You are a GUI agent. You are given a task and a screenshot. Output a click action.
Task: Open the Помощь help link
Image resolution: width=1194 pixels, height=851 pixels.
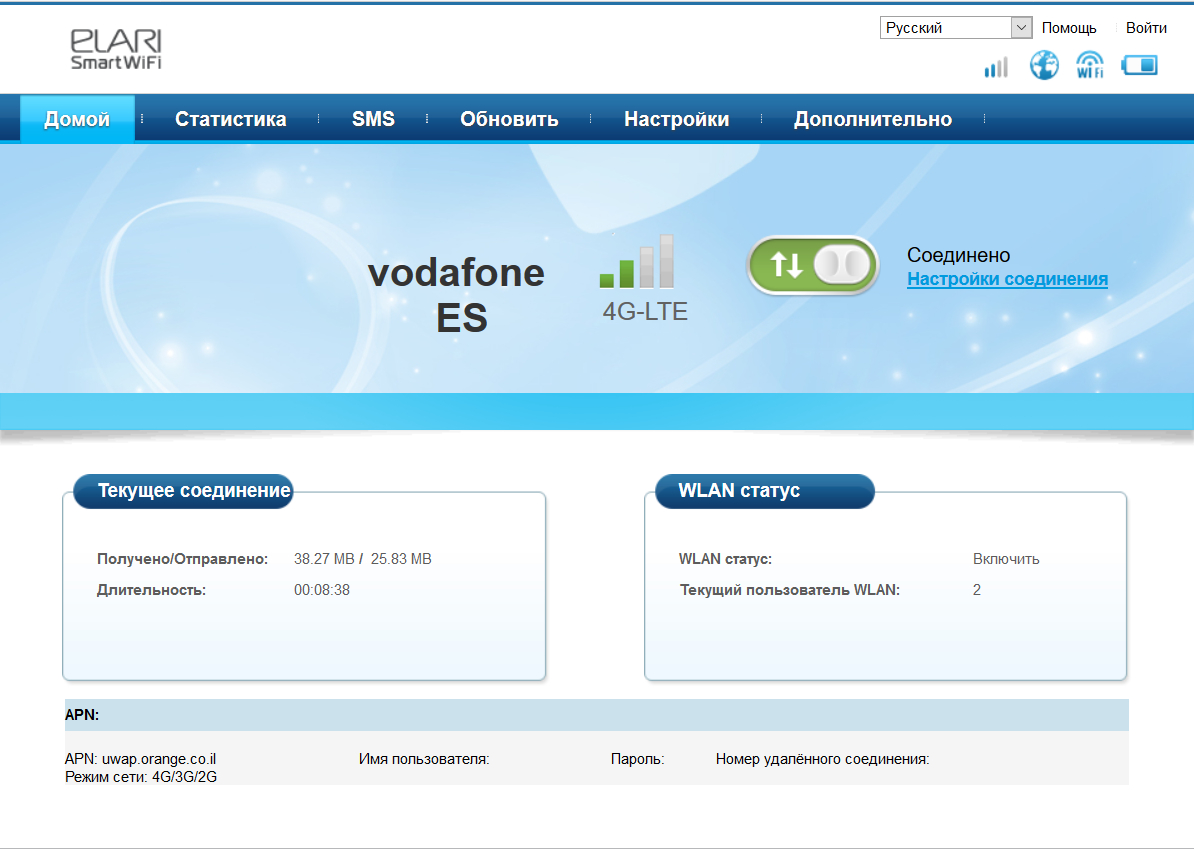pos(1069,28)
